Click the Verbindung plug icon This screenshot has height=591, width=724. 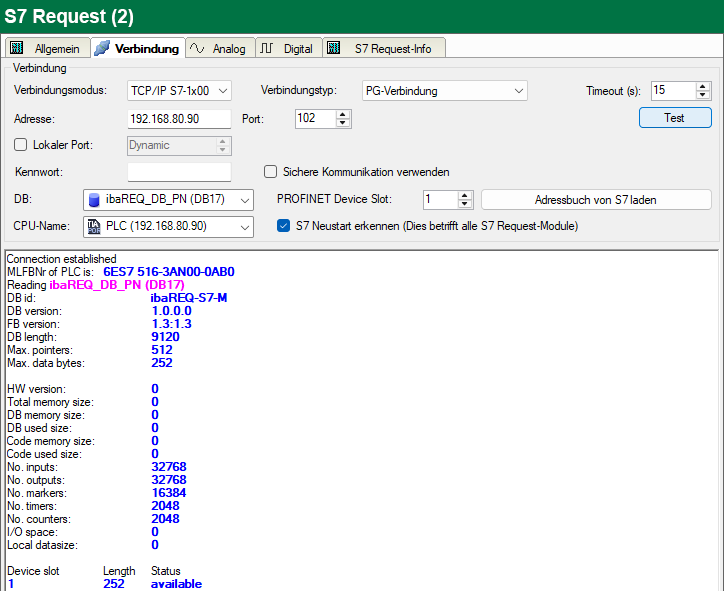click(x=102, y=48)
